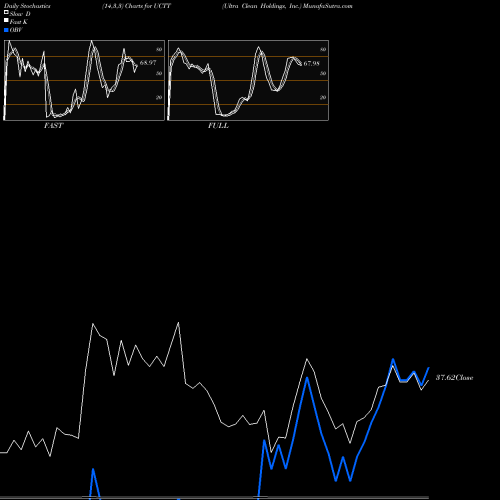The width and height of the screenshot is (500, 500).
Task: Click the Fast K legend swatch
Action: [6, 20]
